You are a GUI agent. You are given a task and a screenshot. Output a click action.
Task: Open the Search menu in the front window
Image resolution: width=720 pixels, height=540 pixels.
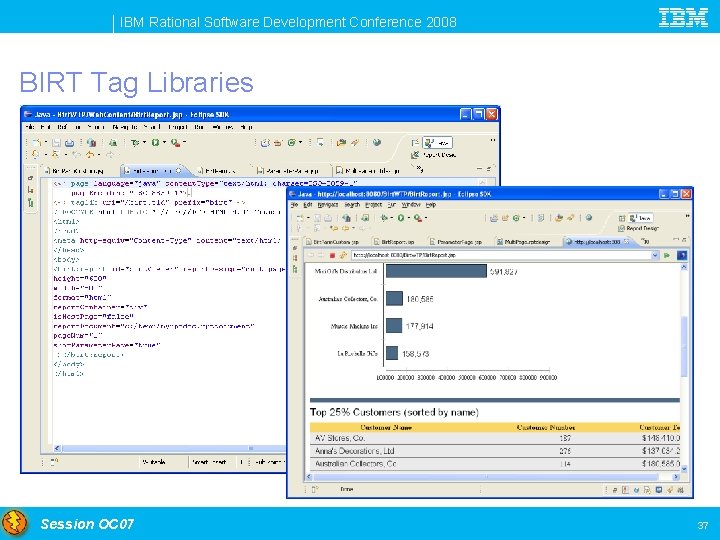[x=352, y=205]
